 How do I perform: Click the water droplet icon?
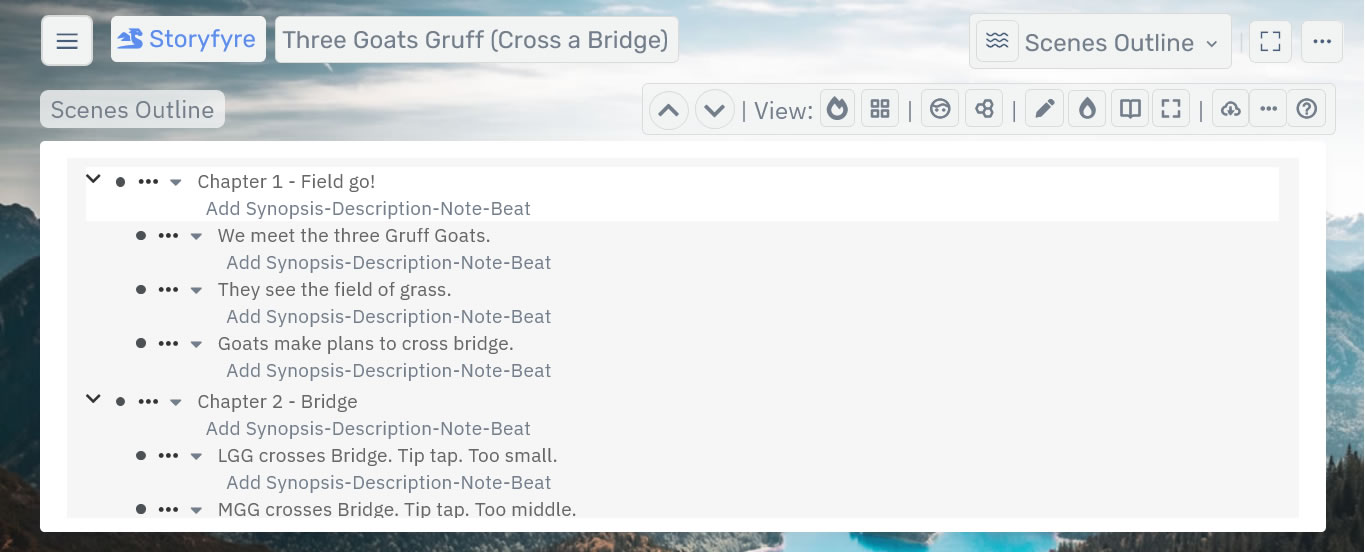coord(1088,109)
